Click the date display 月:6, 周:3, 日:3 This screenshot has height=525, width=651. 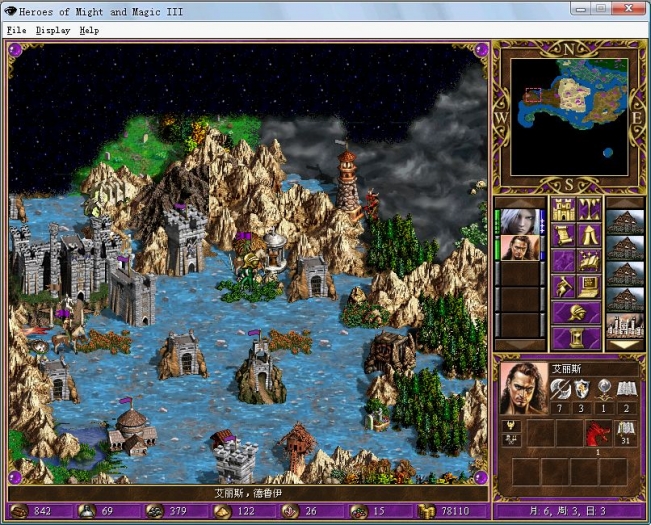(568, 511)
